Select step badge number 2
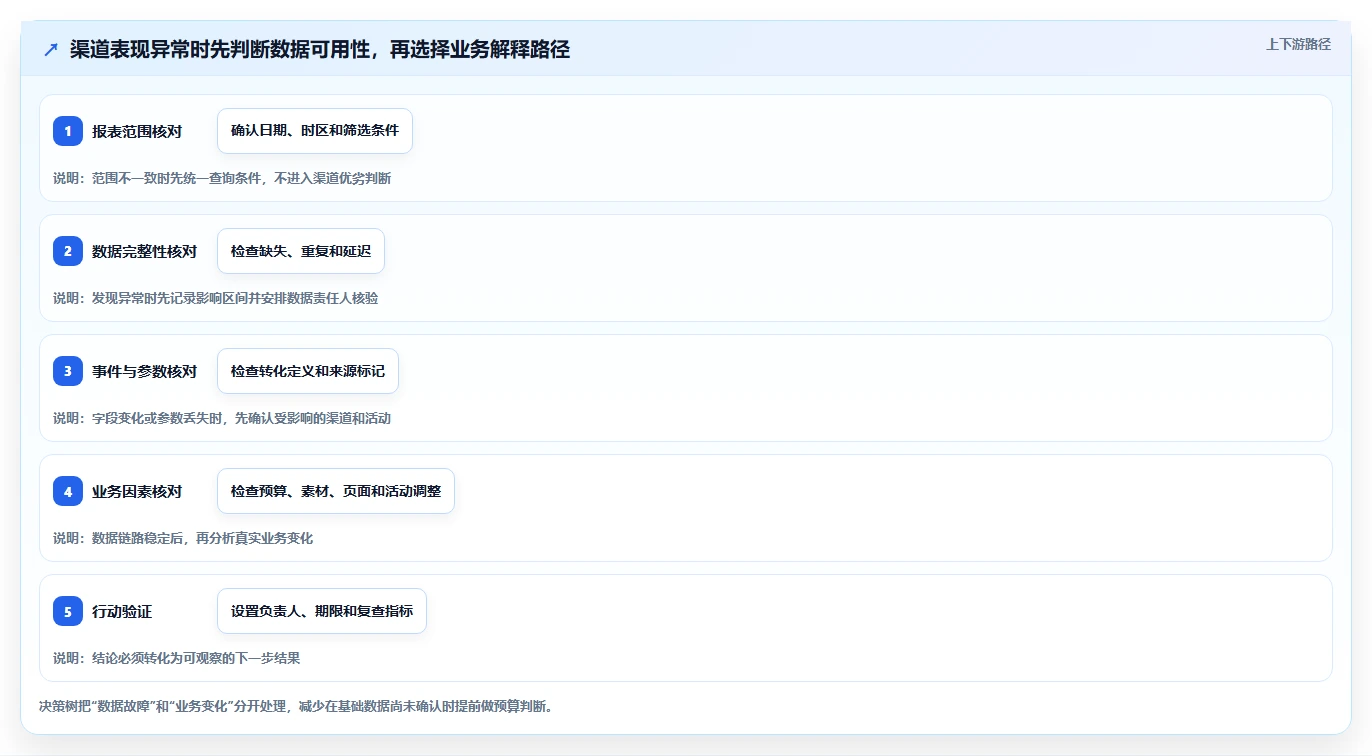 [x=68, y=251]
